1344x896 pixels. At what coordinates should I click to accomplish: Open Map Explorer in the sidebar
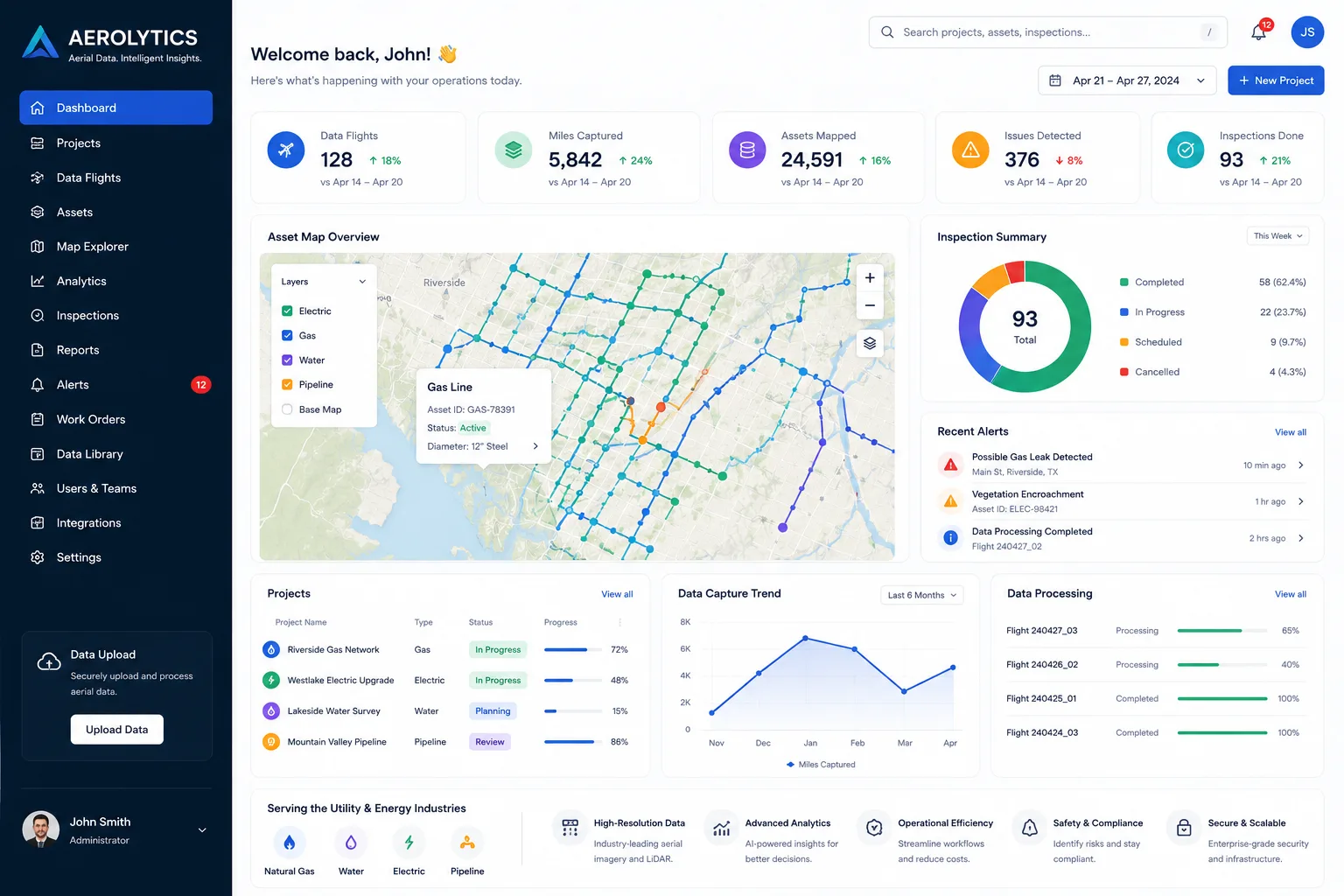coord(115,247)
